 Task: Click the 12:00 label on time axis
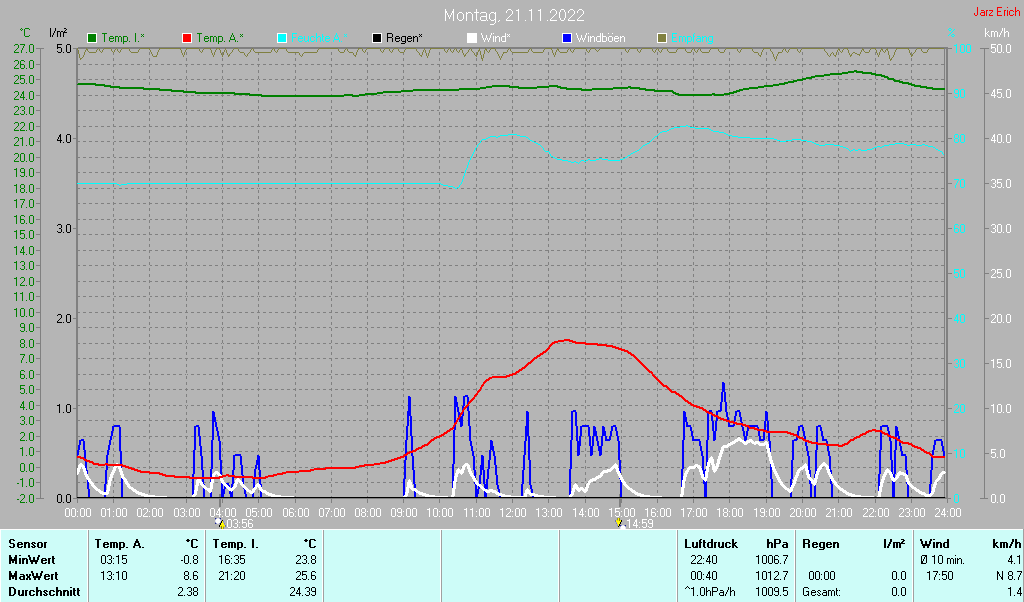click(512, 512)
